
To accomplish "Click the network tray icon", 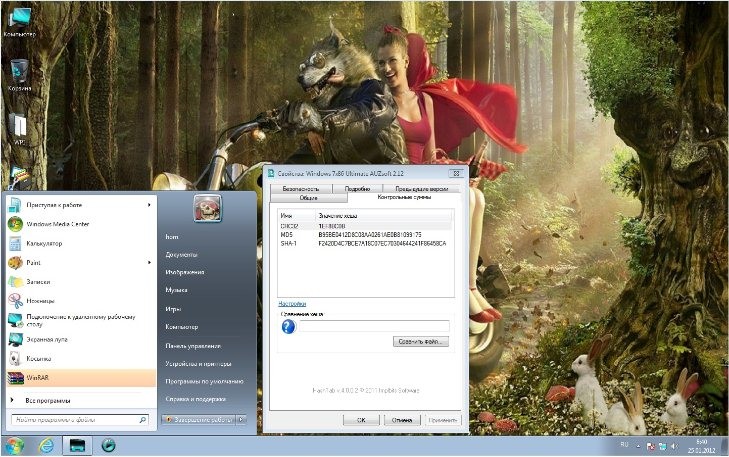I will click(662, 446).
